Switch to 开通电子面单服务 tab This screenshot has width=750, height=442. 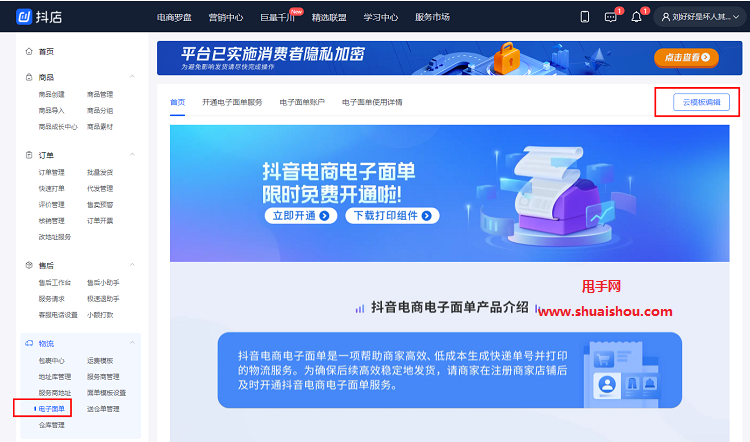click(232, 102)
